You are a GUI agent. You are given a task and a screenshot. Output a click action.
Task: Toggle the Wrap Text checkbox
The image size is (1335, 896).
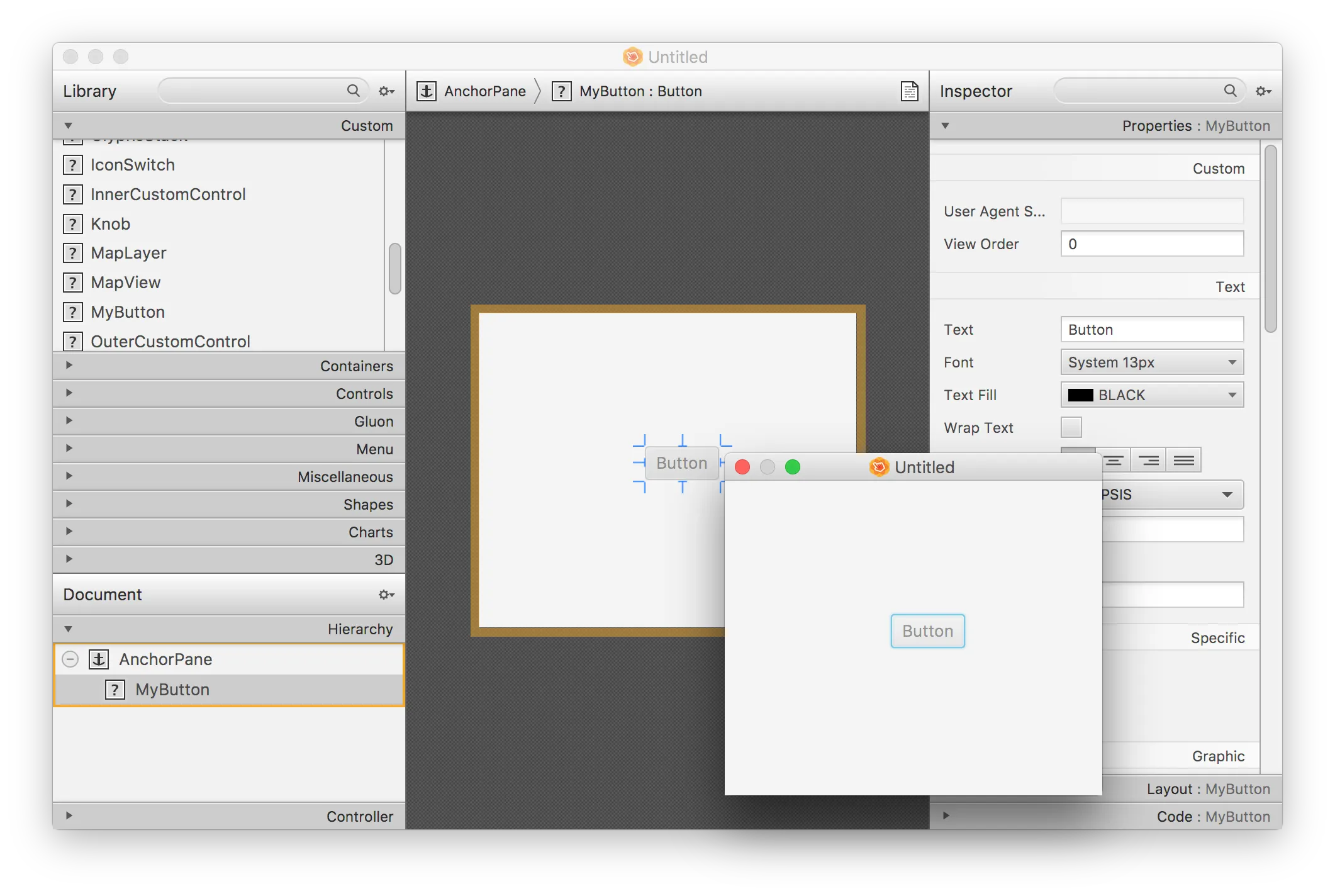point(1071,428)
